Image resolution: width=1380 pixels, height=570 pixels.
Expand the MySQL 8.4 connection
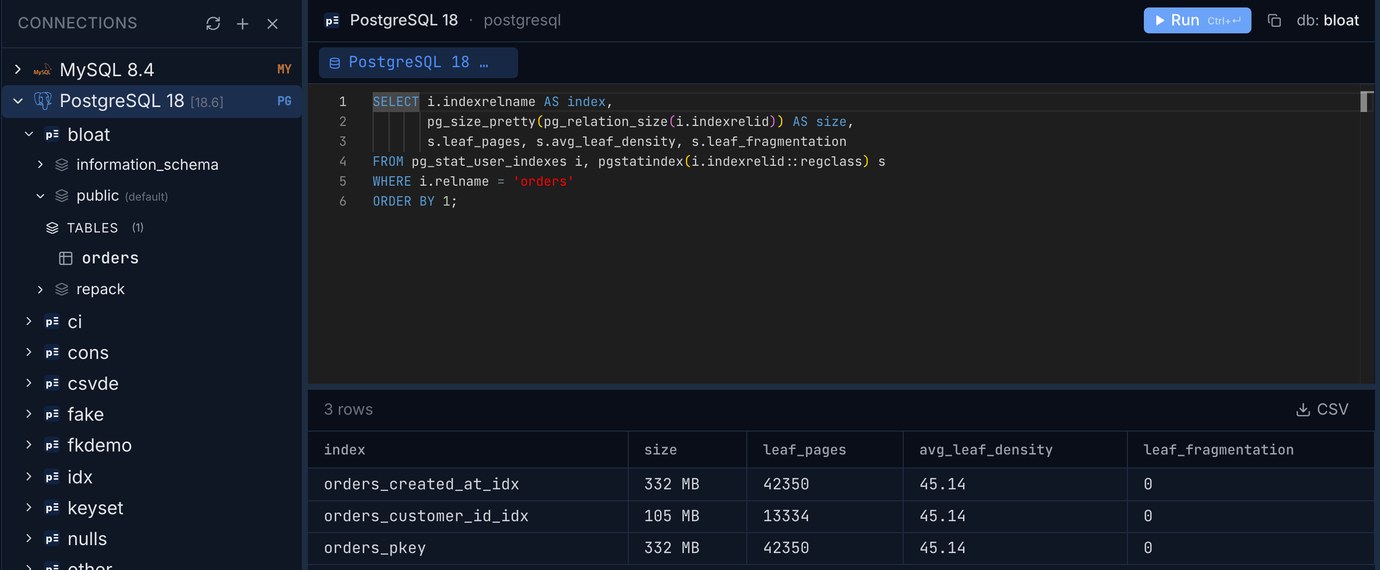[x=17, y=70]
